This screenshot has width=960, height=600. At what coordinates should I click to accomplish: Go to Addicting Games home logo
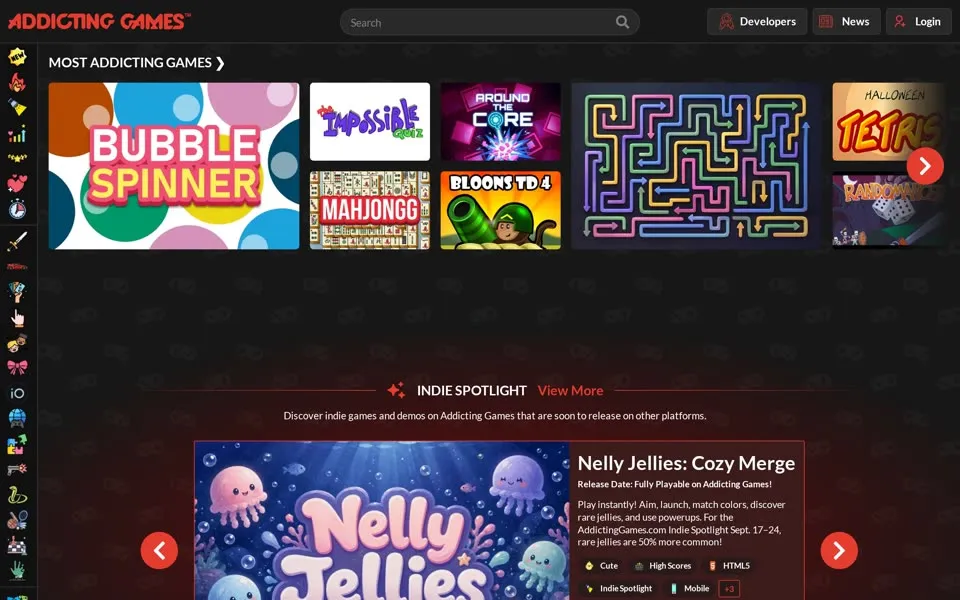(99, 21)
